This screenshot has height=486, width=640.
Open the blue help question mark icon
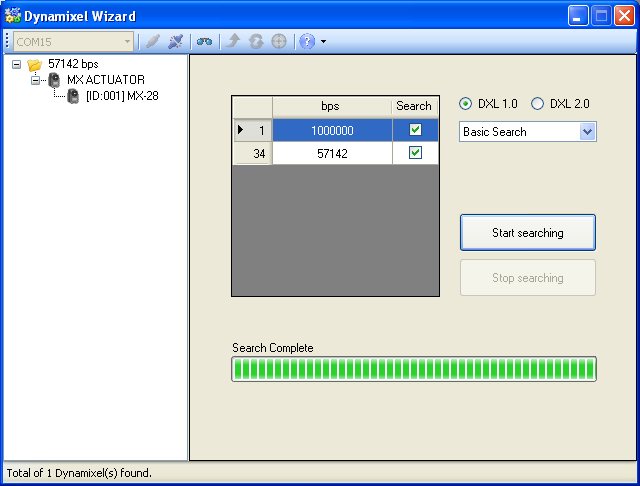coord(307,41)
